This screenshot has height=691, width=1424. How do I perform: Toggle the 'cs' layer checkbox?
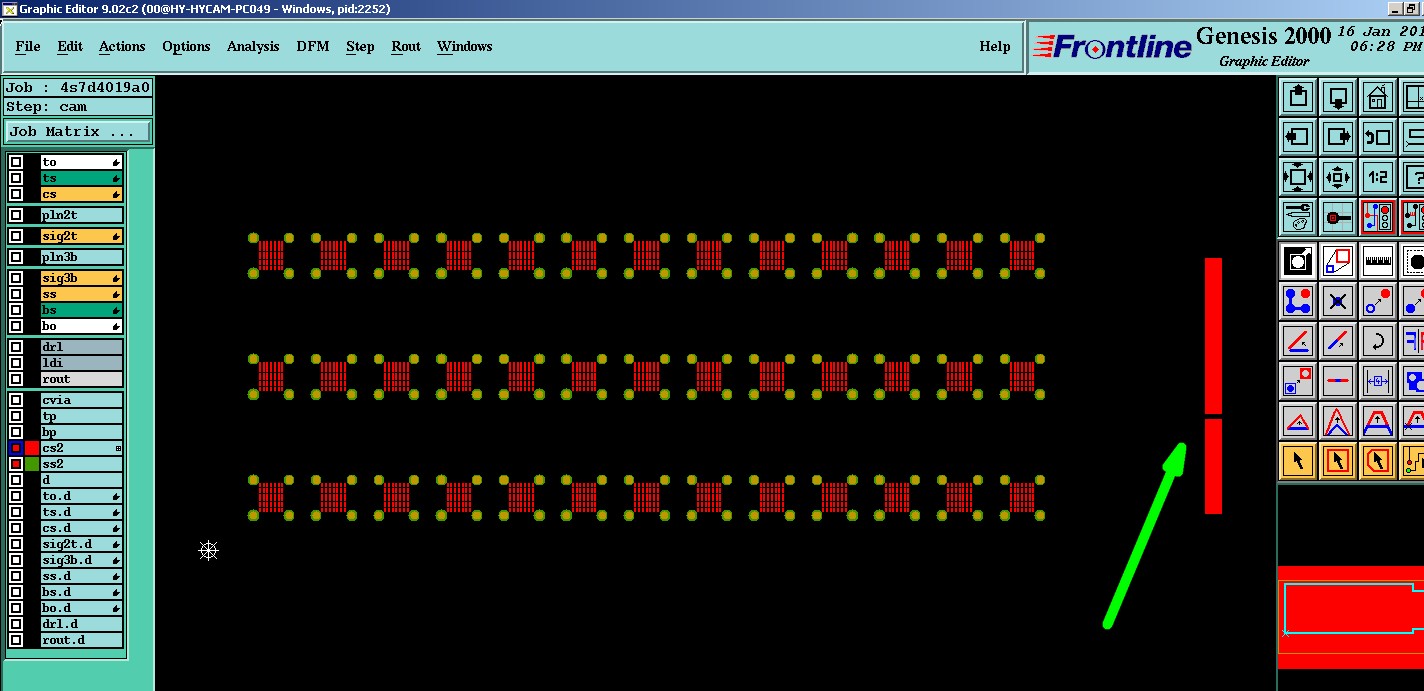(16, 194)
